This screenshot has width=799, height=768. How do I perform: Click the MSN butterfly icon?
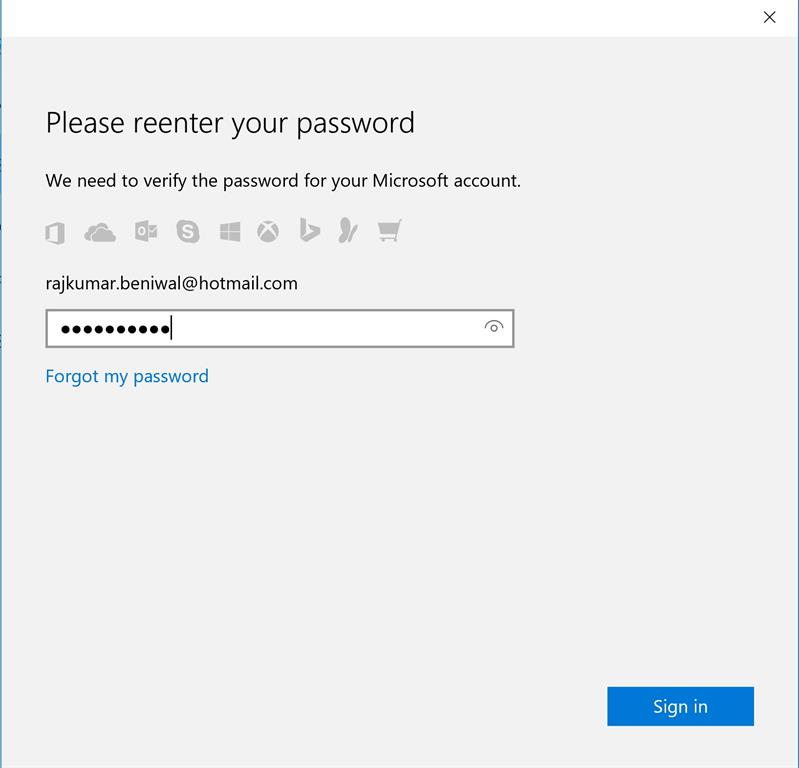click(347, 231)
